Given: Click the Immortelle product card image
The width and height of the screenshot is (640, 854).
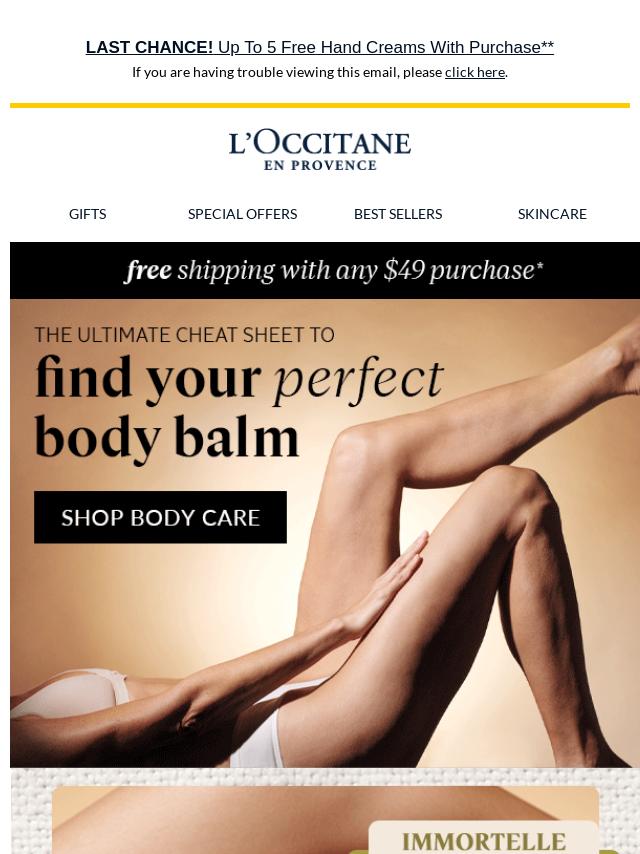Looking at the screenshot, I should pos(326,820).
